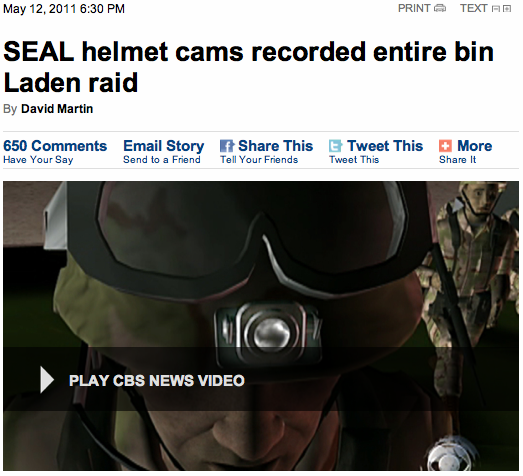The width and height of the screenshot is (523, 476).
Task: Click the large Tweet This heading
Action: coord(385,146)
